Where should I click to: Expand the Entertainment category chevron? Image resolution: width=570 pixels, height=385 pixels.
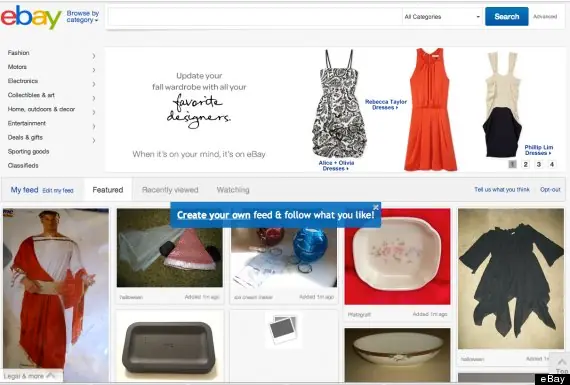(94, 127)
